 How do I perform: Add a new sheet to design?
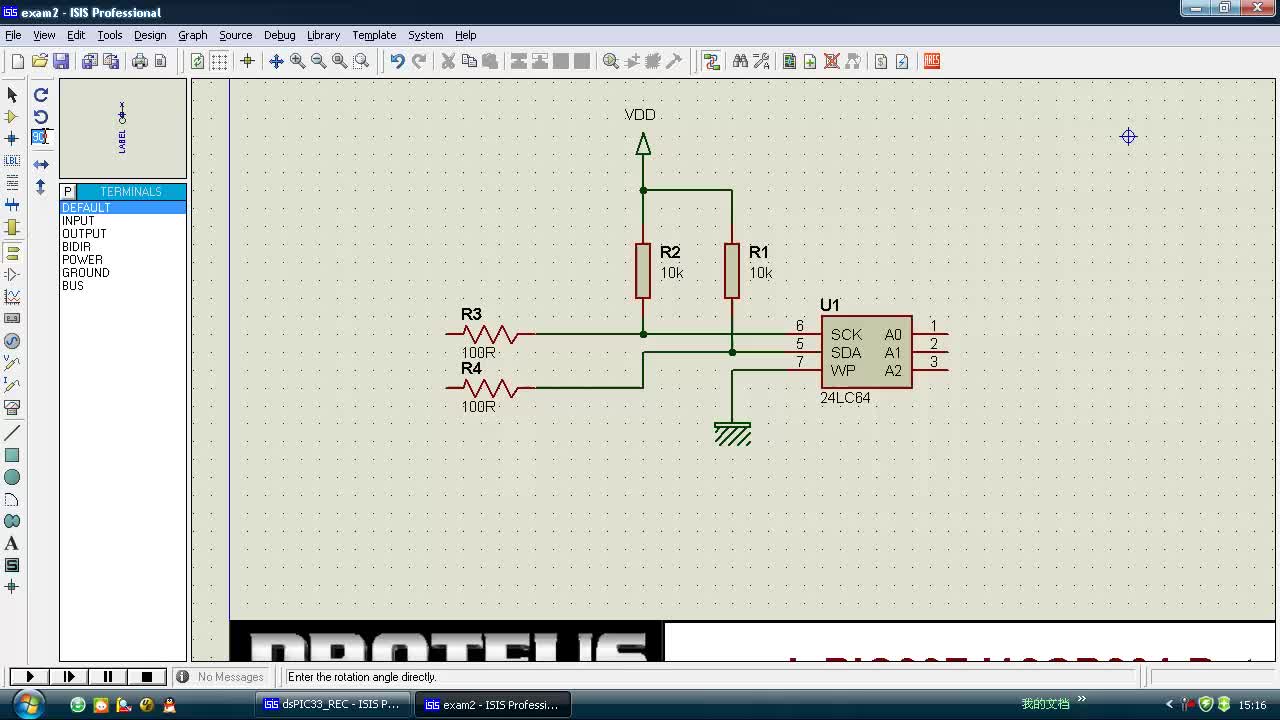coord(810,61)
